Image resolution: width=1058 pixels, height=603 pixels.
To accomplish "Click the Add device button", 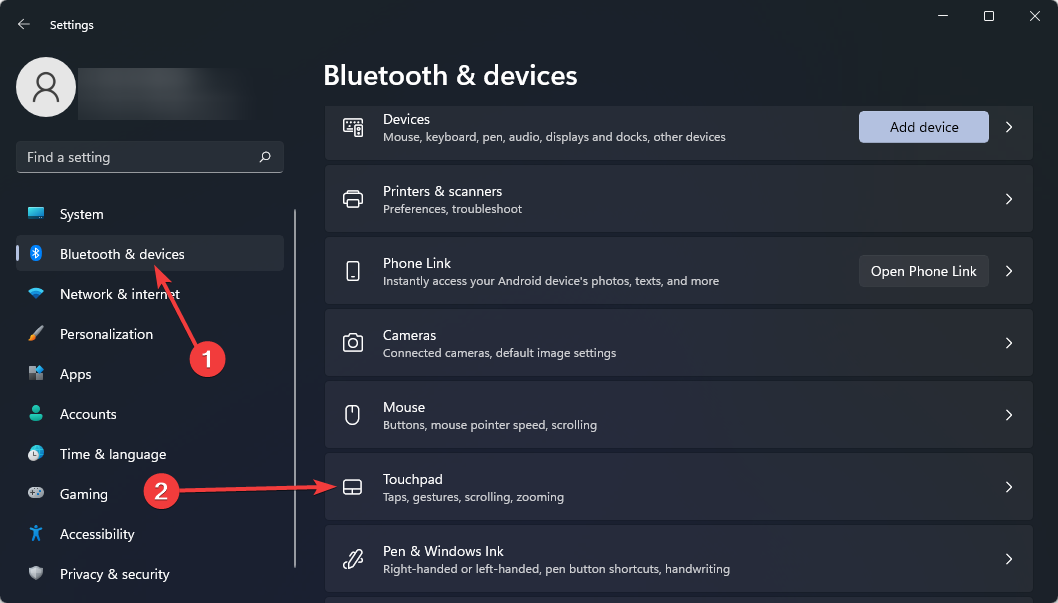I will tap(924, 127).
